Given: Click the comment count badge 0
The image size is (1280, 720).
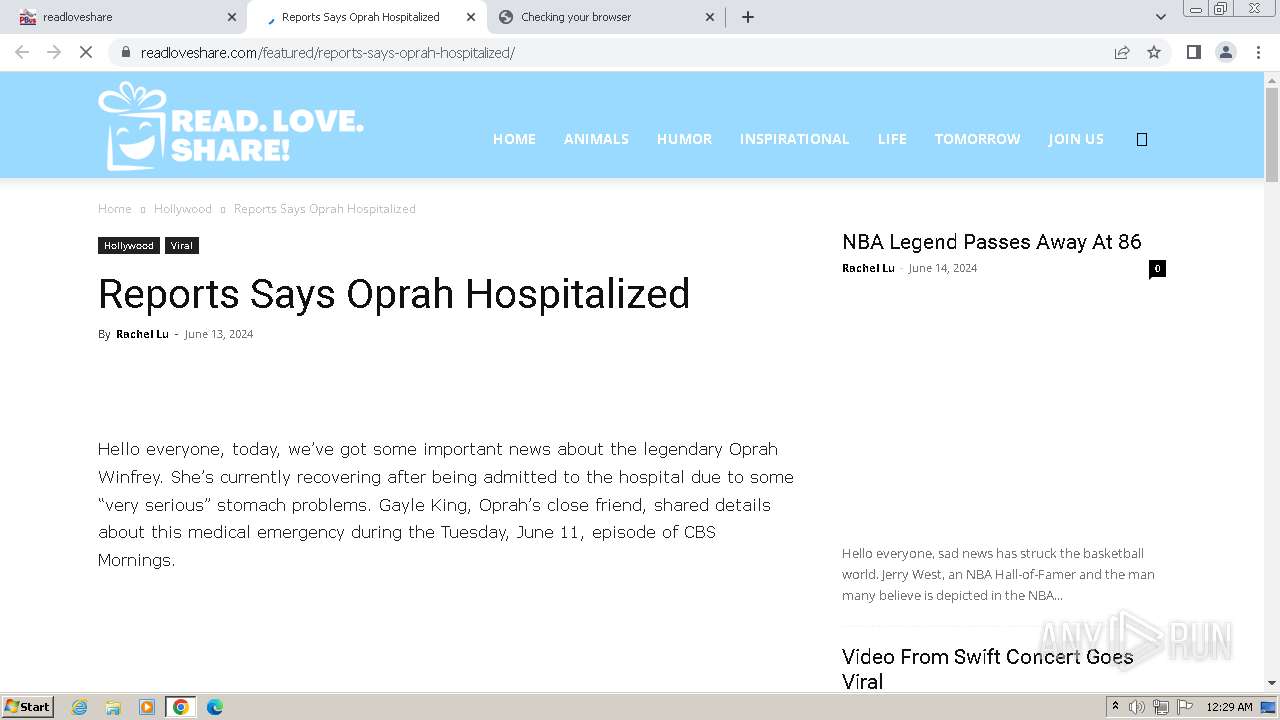Looking at the screenshot, I should [x=1157, y=268].
